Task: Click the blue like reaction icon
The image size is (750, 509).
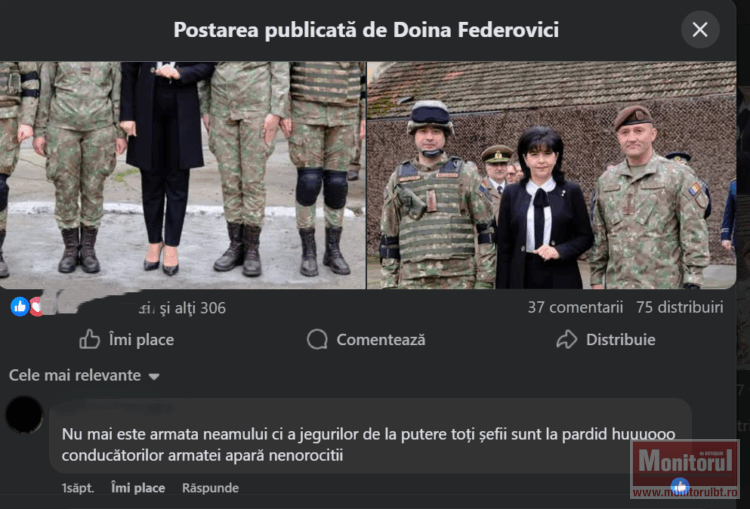Action: tap(20, 307)
